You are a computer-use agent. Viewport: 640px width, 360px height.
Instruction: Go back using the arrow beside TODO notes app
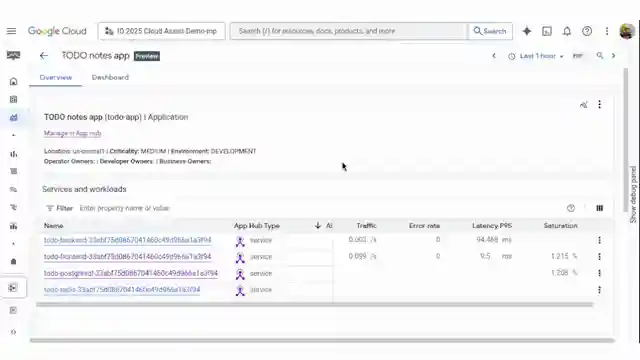coord(44,56)
